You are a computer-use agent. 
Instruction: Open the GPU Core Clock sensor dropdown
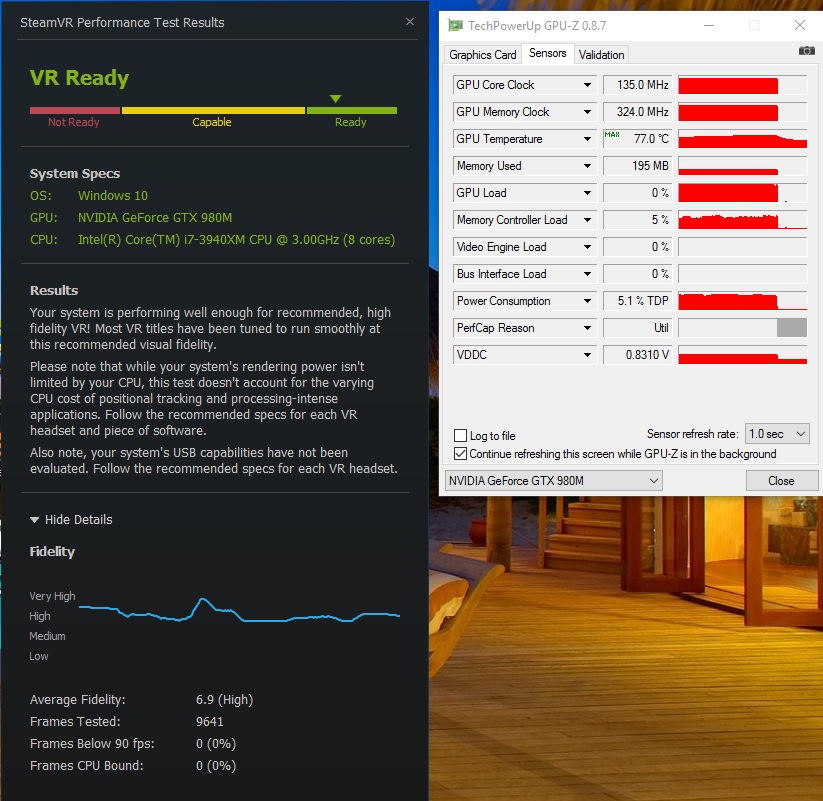[x=587, y=85]
